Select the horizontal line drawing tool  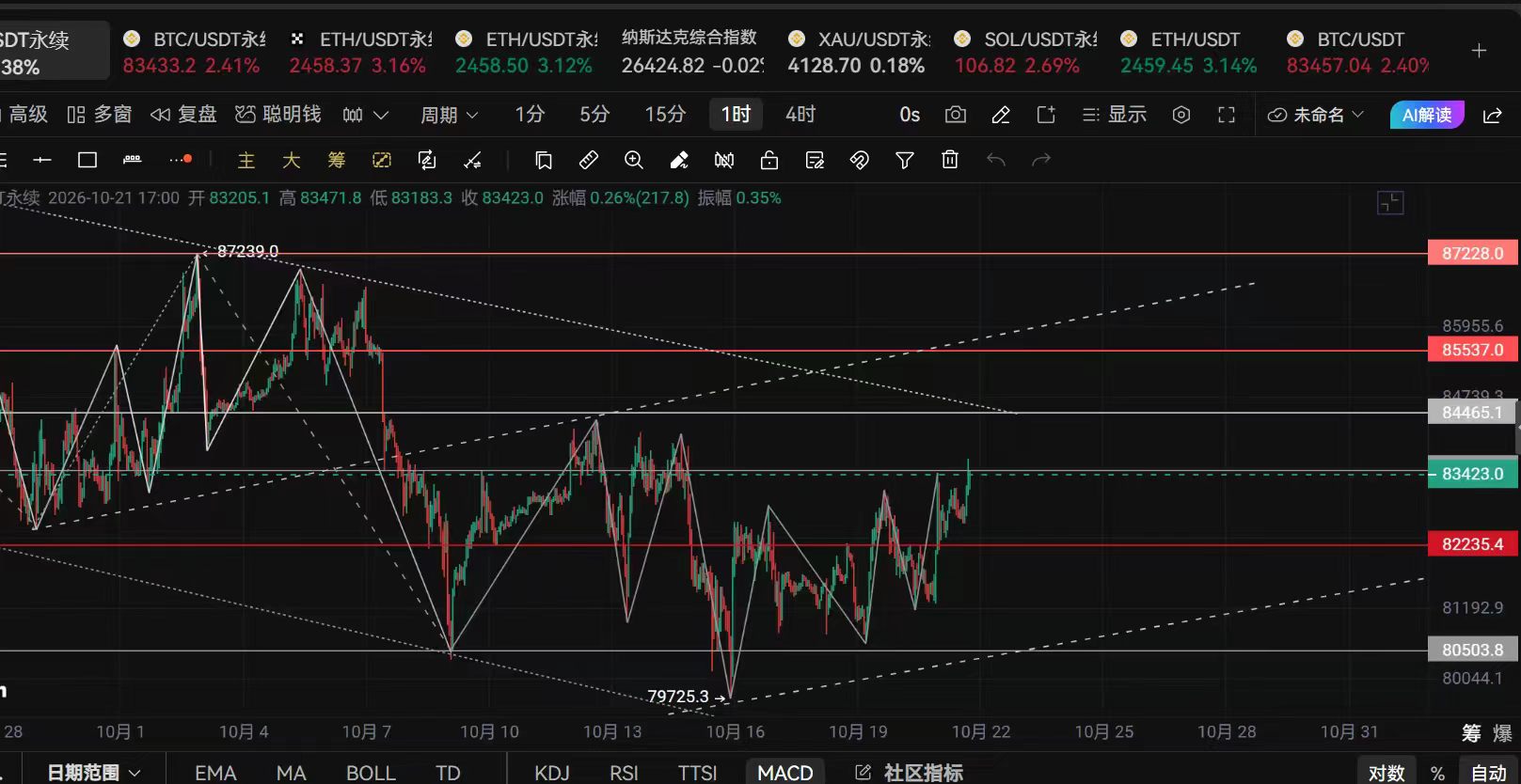(x=42, y=160)
